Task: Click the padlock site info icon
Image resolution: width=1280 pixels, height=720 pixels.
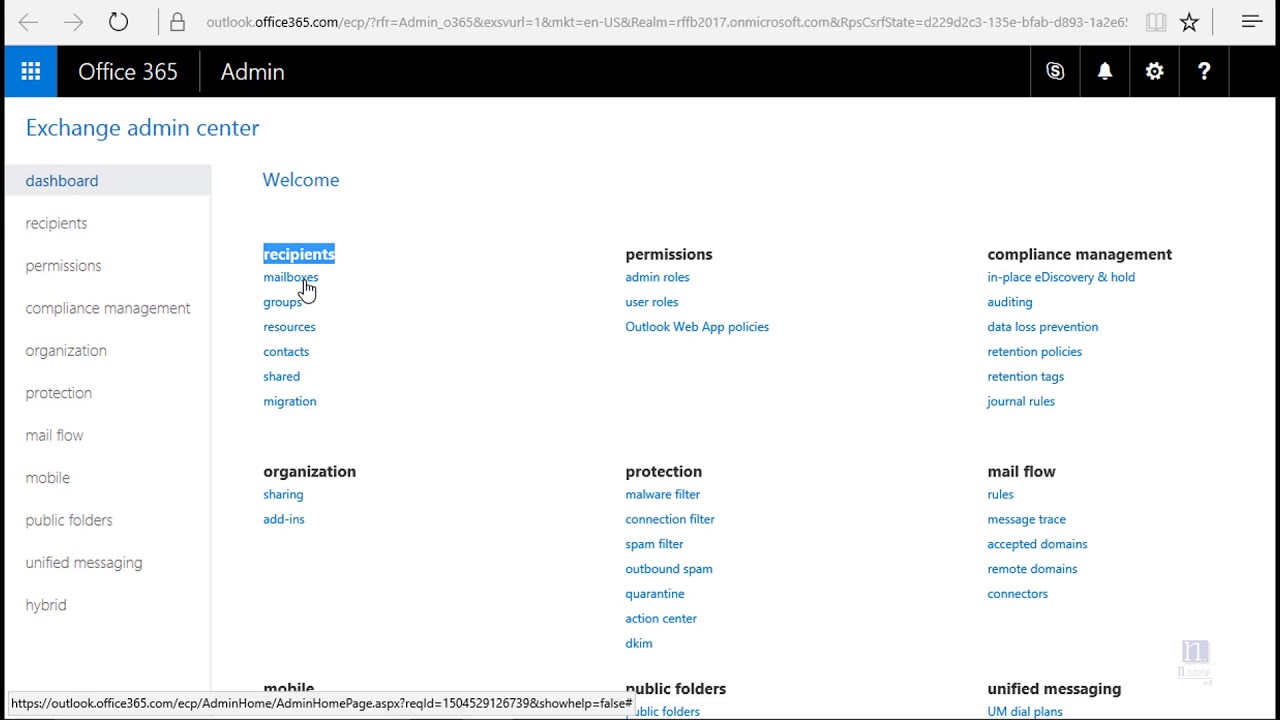Action: (x=177, y=22)
